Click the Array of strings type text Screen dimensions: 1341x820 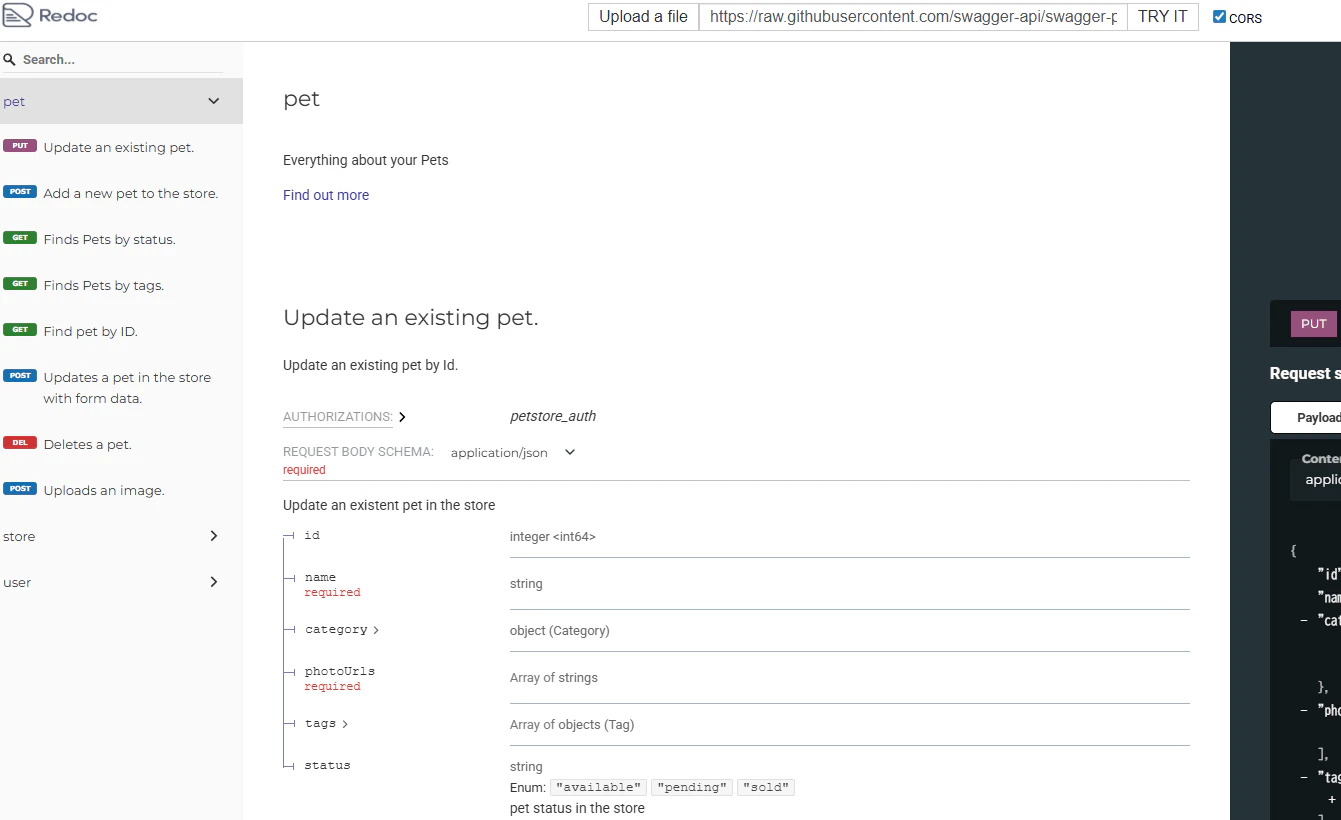coord(554,678)
